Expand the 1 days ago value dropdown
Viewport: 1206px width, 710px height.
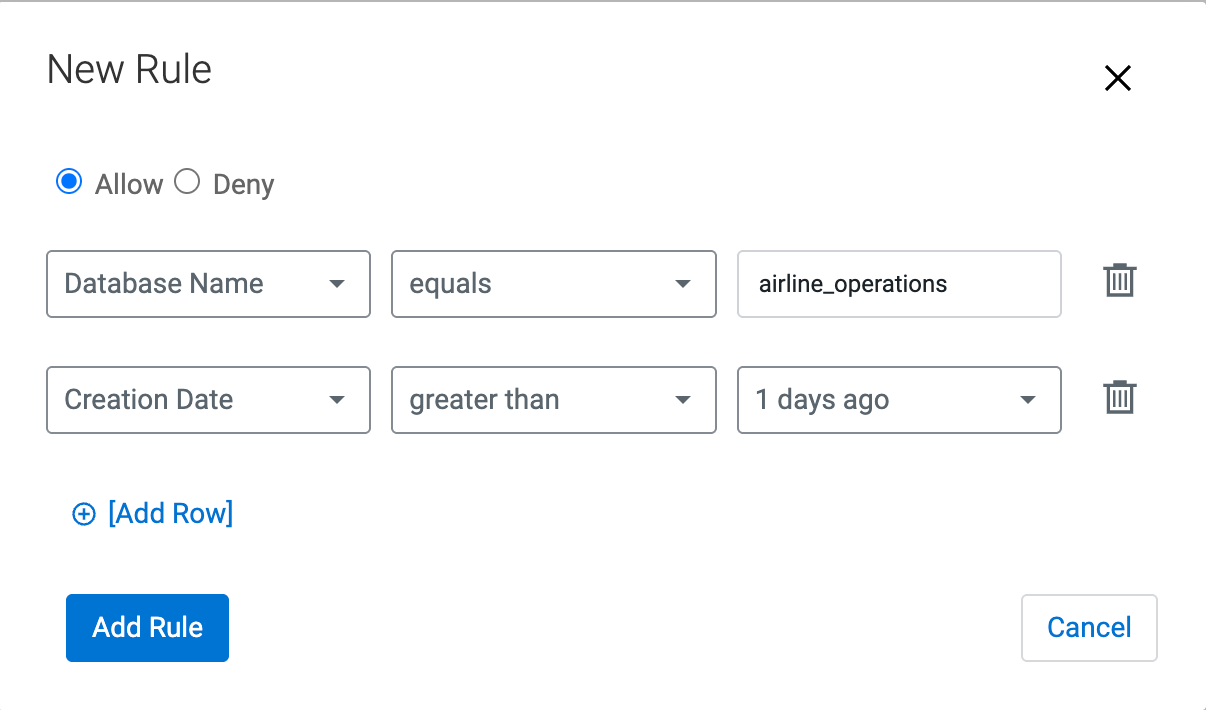898,400
